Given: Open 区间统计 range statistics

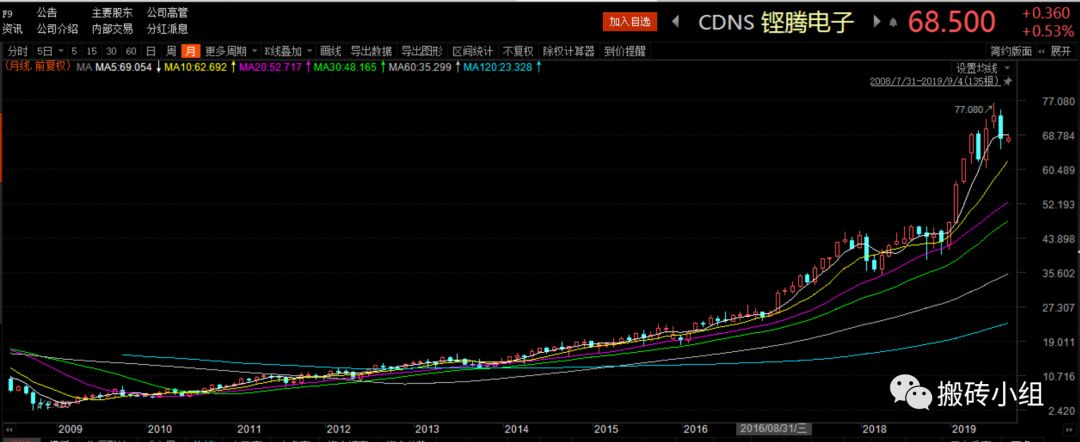Looking at the screenshot, I should pos(472,51).
